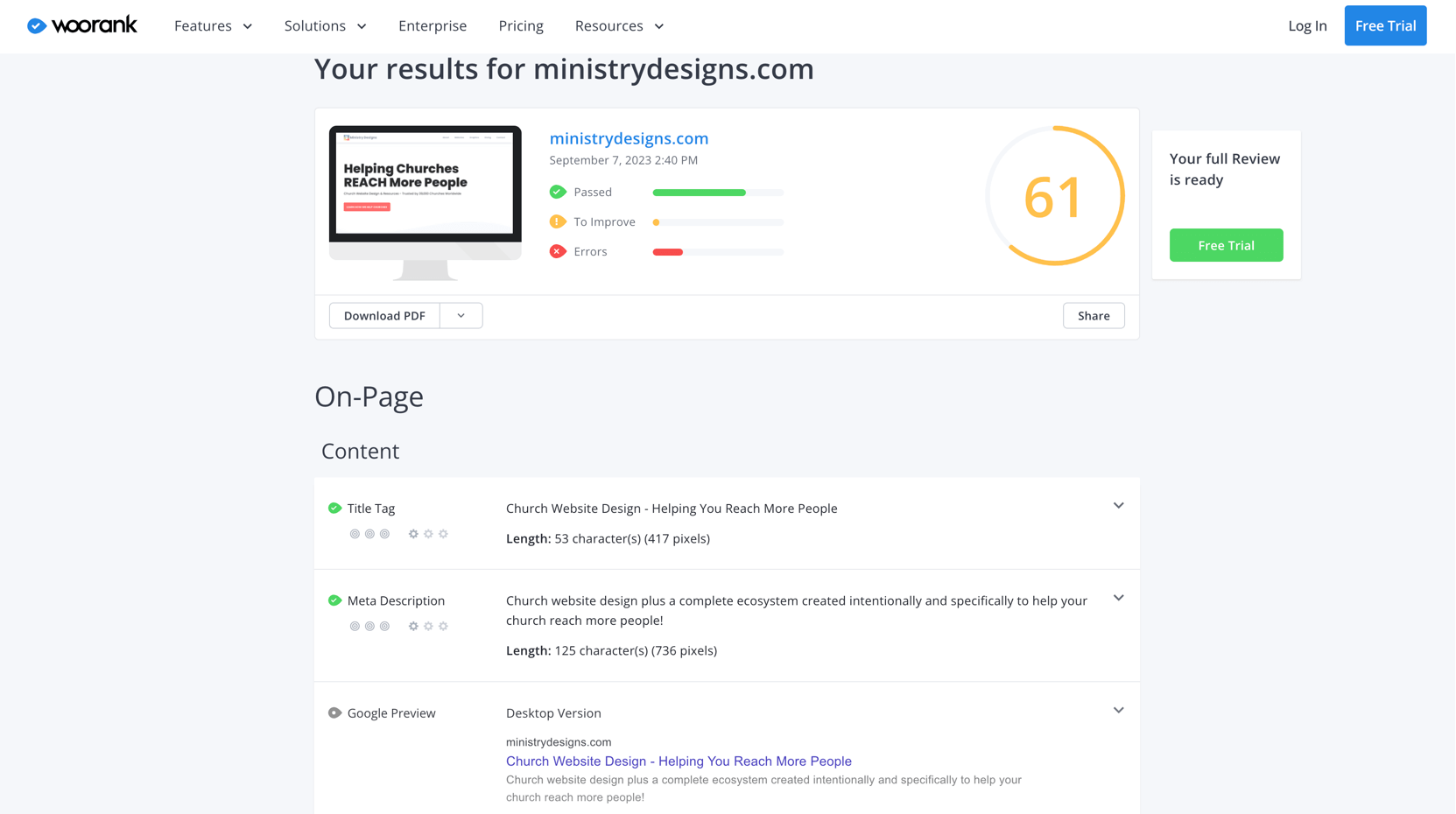Viewport: 1456px width, 814px height.
Task: Click the Share button
Action: tap(1094, 316)
